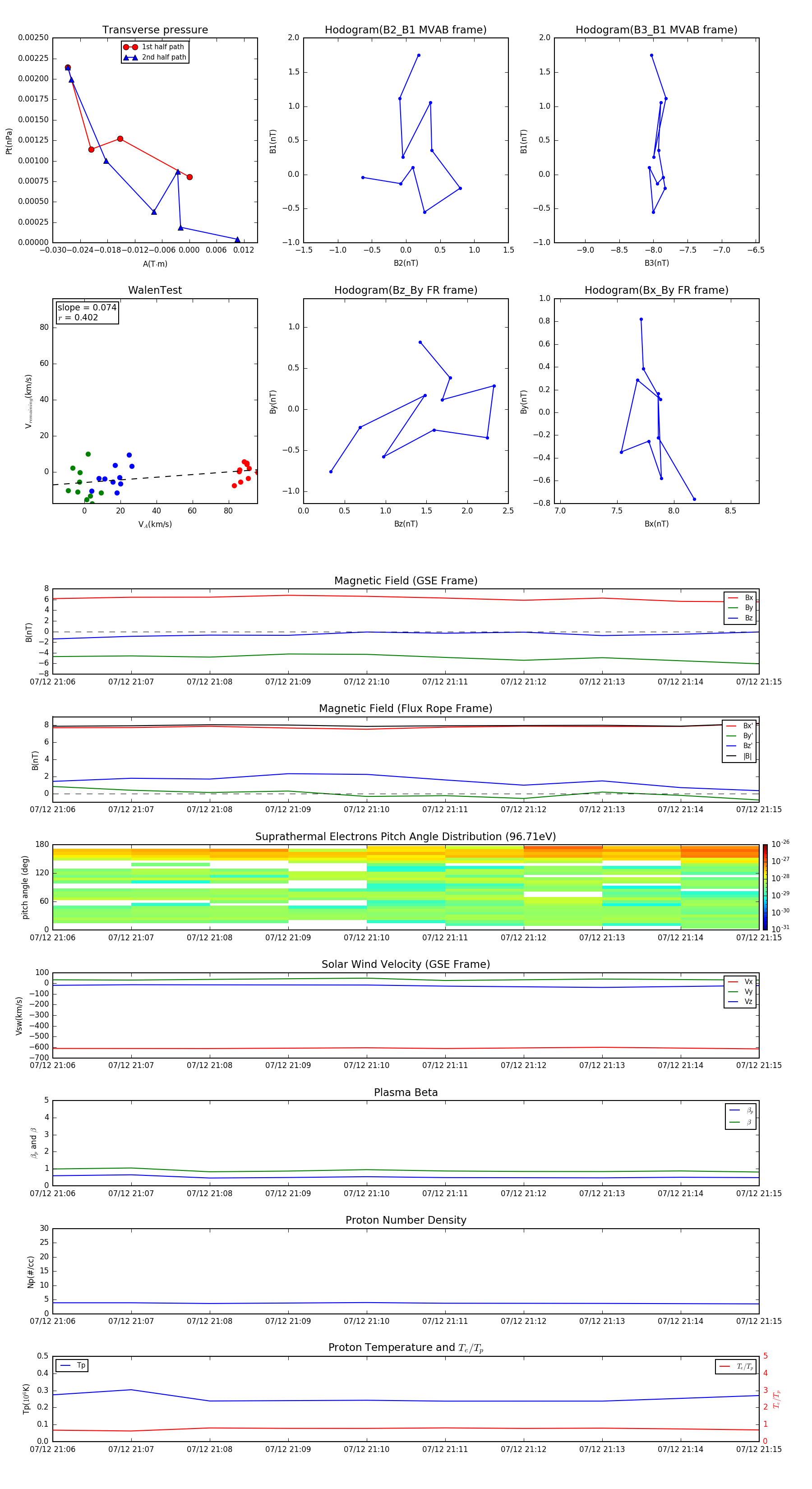This screenshot has height=1489, width=812.
Task: Click the "Hodogram(B2_B1 MVAB frame)" title
Action: point(406,30)
